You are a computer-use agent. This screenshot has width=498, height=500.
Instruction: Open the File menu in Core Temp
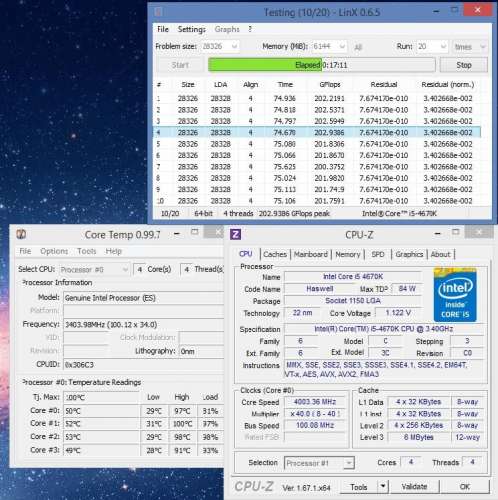tap(25, 251)
